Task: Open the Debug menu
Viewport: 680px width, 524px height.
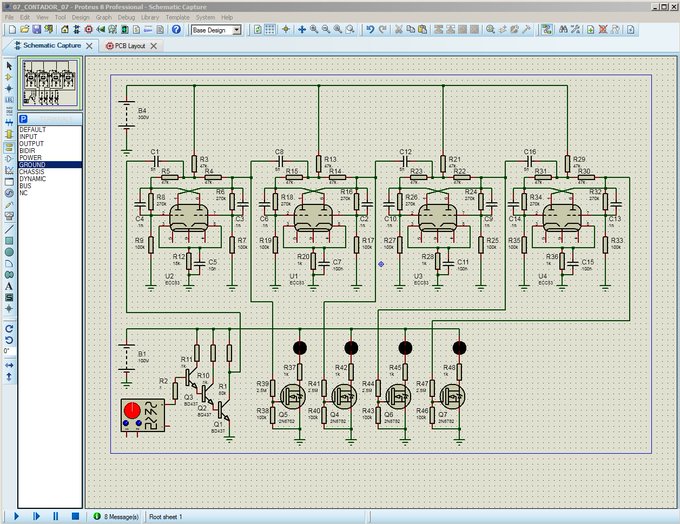Action: pyautogui.click(x=126, y=17)
